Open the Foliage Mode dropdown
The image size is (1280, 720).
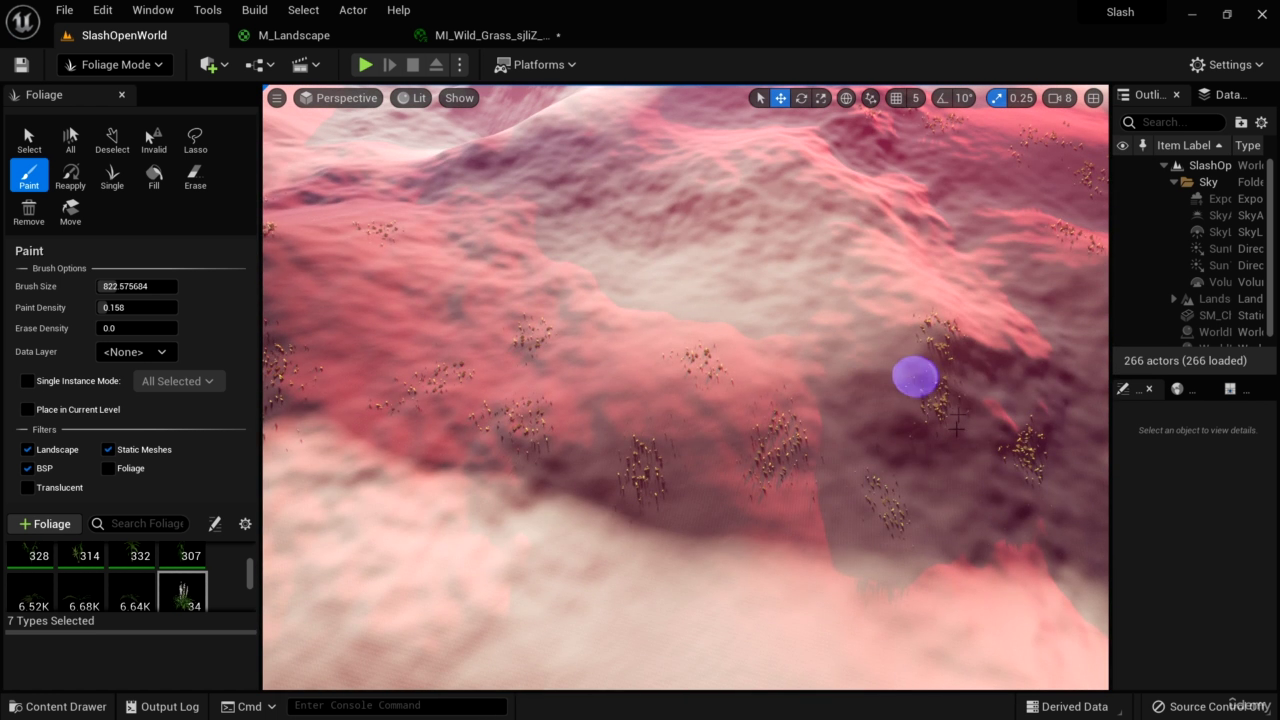(x=114, y=65)
